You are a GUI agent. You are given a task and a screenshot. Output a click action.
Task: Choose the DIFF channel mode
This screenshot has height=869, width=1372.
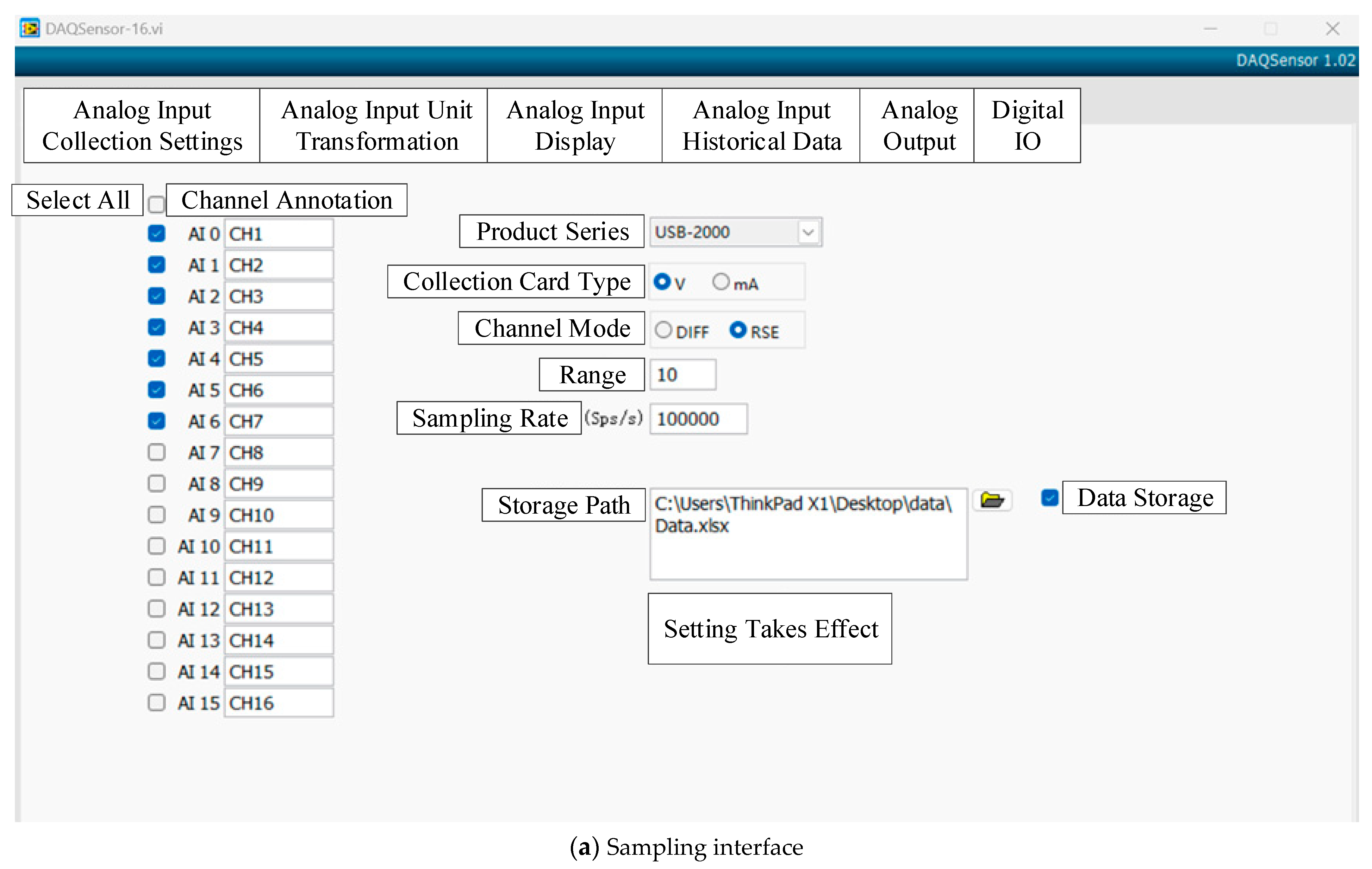pyautogui.click(x=663, y=330)
